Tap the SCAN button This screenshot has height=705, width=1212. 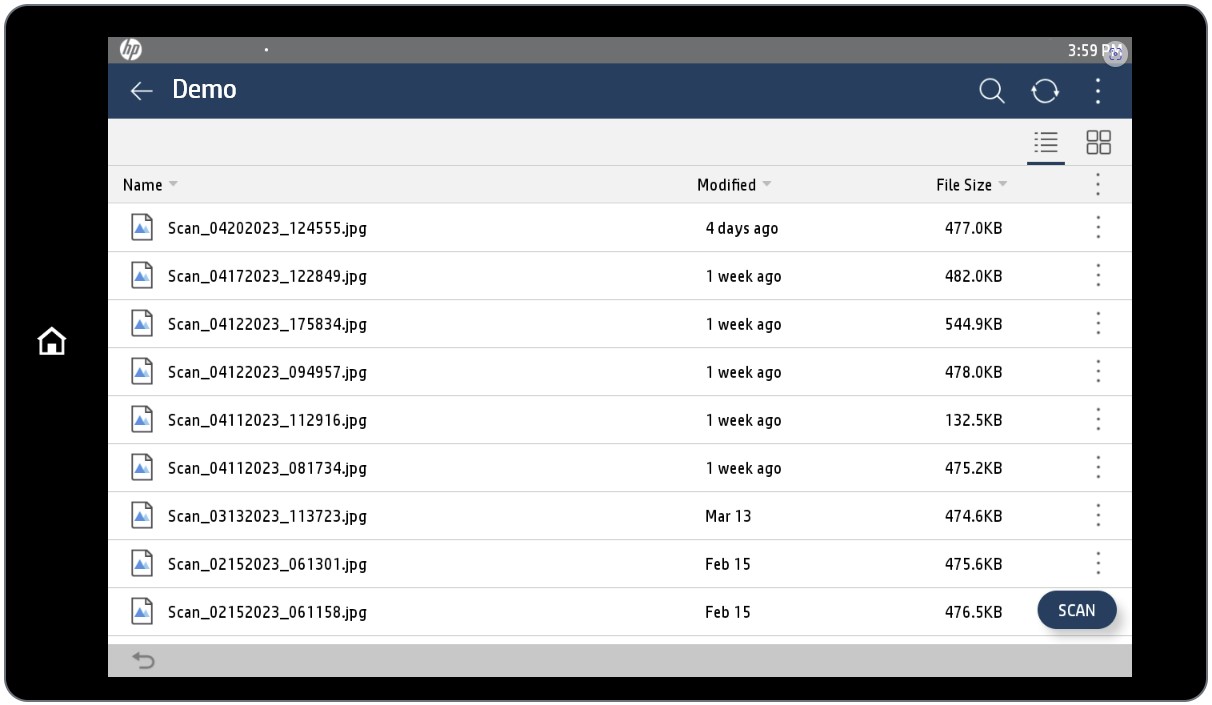pos(1077,610)
